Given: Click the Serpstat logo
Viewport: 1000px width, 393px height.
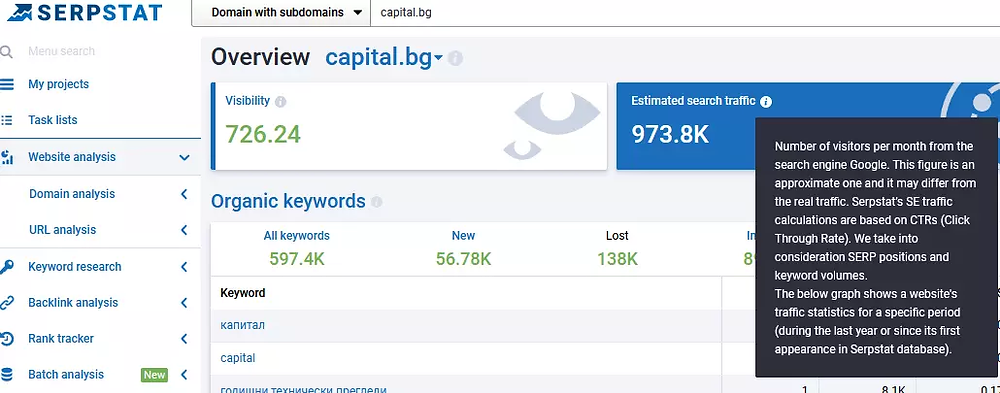Looking at the screenshot, I should 85,12.
